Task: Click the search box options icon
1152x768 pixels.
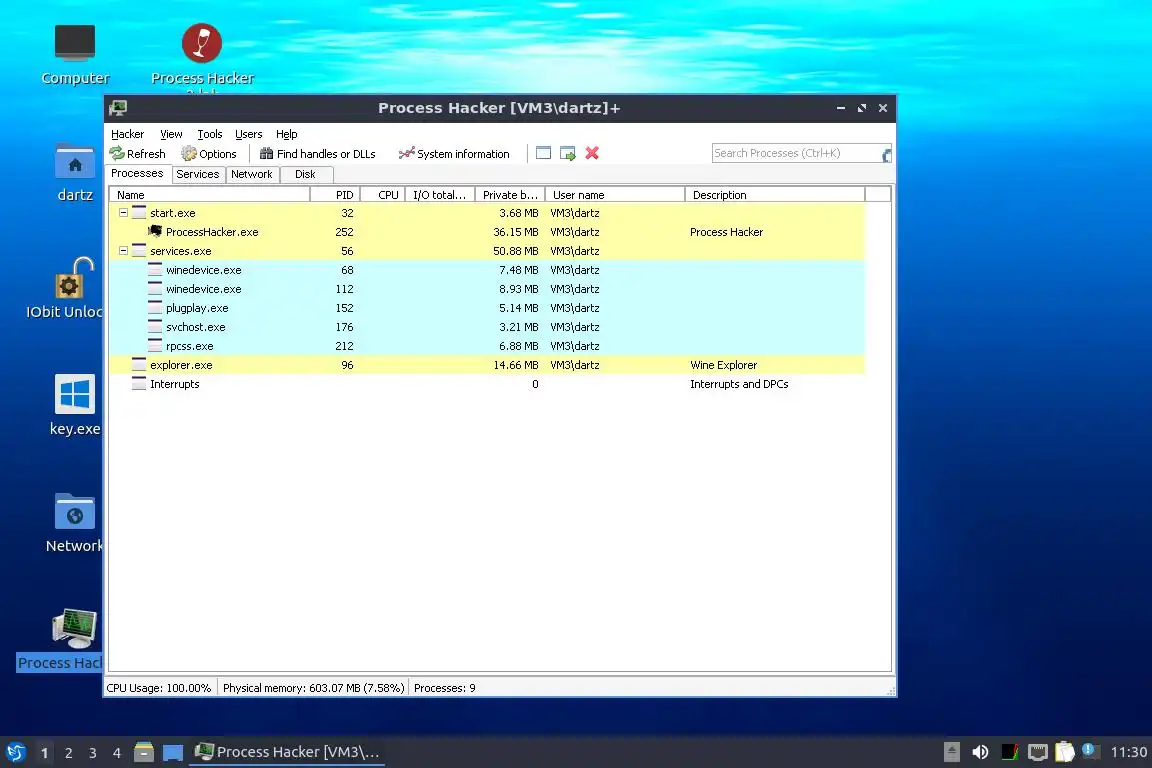Action: (886, 154)
